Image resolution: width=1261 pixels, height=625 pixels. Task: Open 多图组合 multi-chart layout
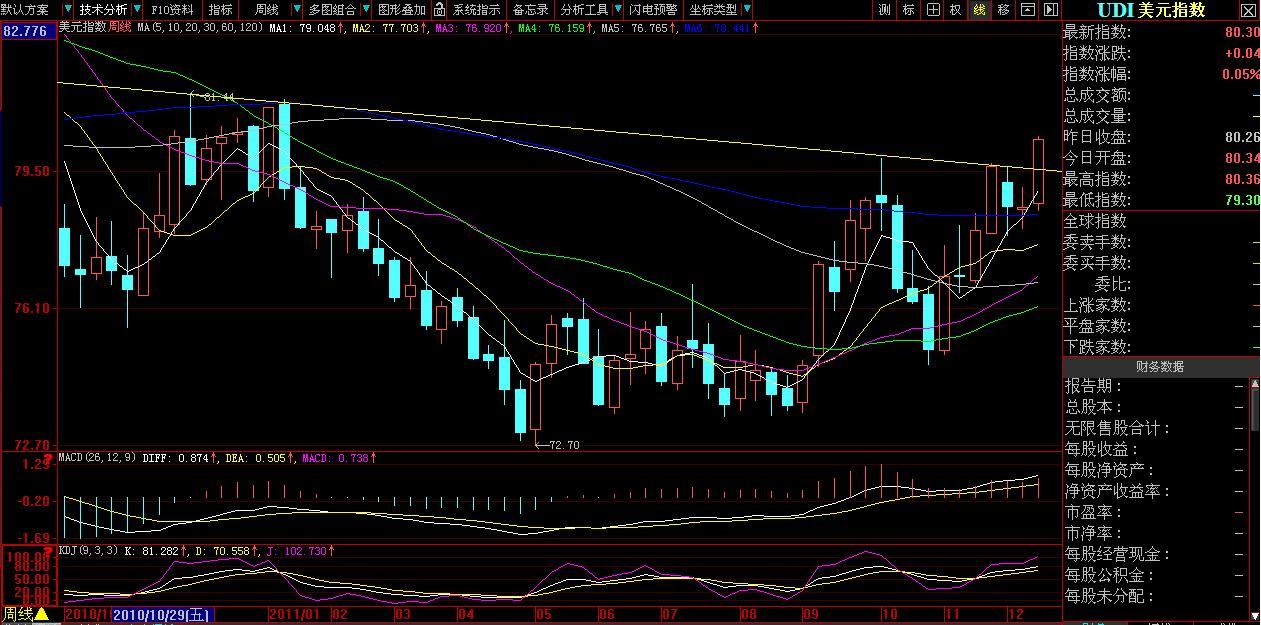[x=331, y=10]
